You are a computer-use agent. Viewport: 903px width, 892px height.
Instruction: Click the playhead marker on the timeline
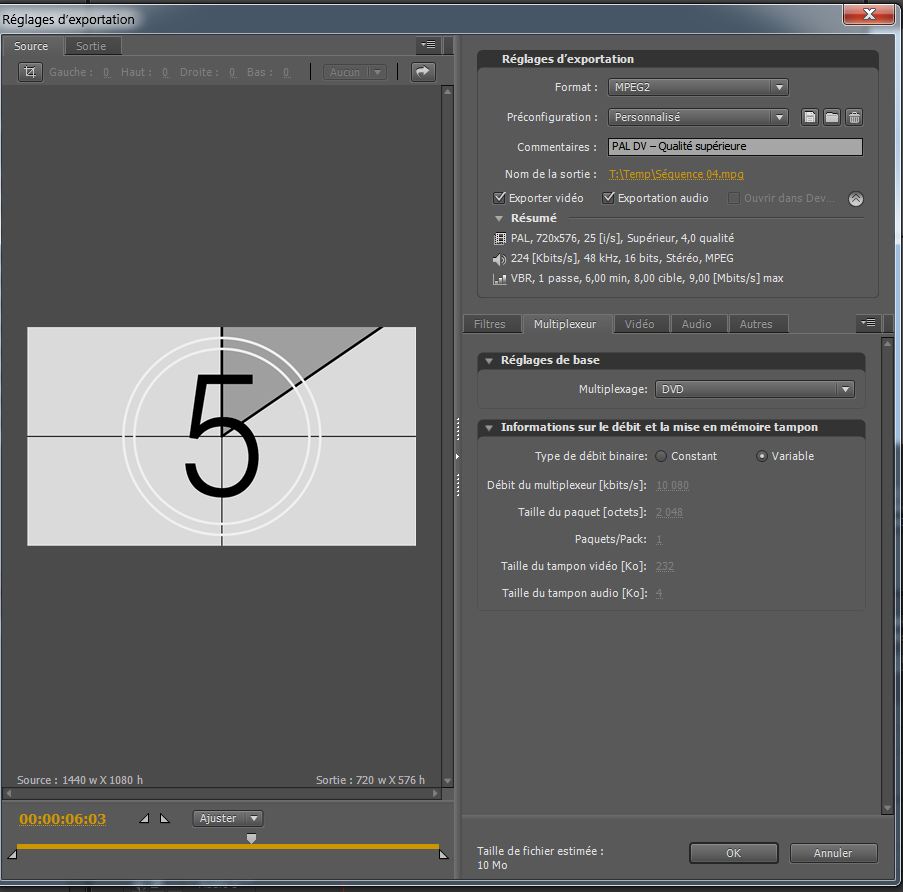251,839
